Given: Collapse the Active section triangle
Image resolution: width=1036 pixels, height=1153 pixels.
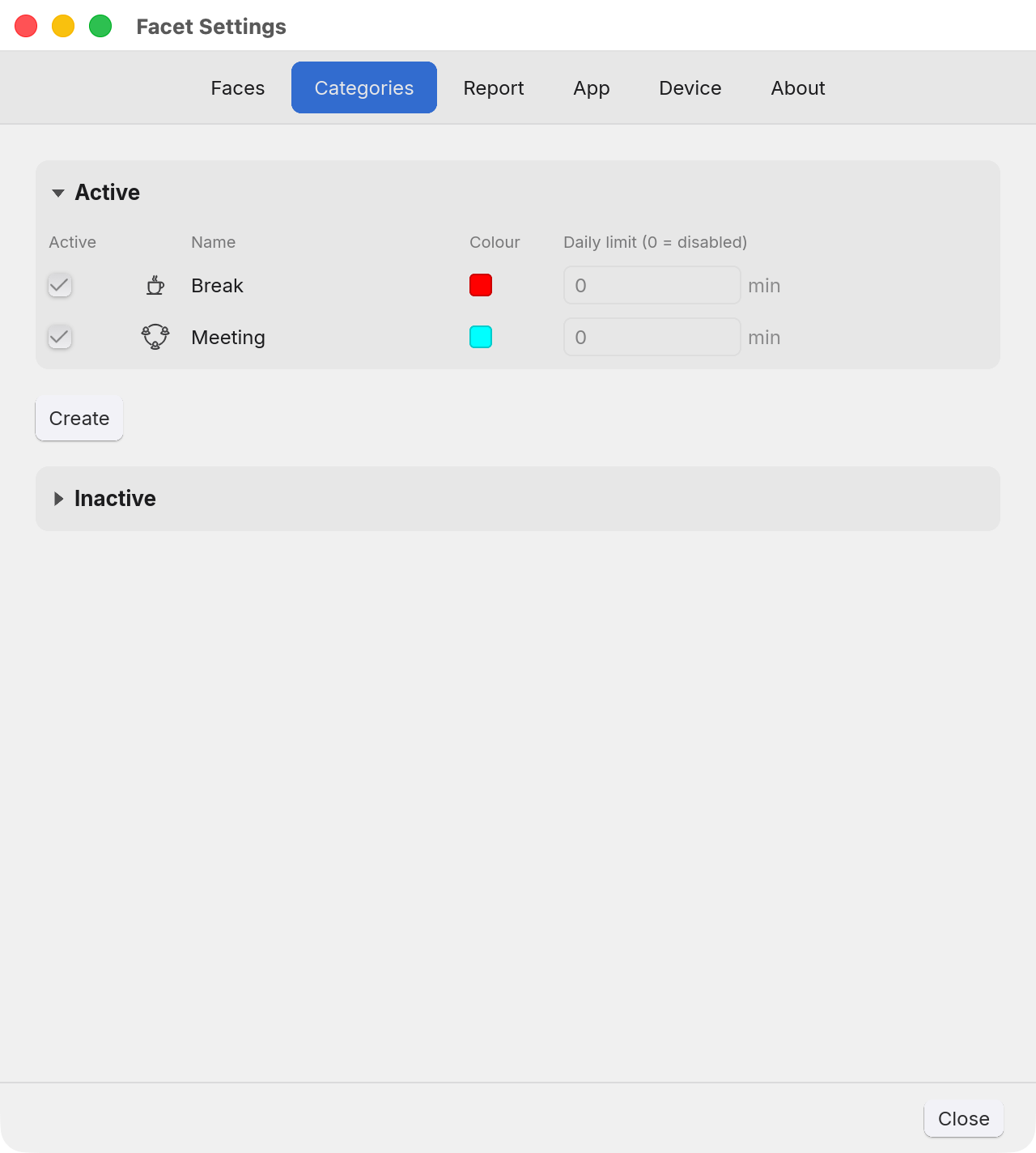Looking at the screenshot, I should [58, 193].
